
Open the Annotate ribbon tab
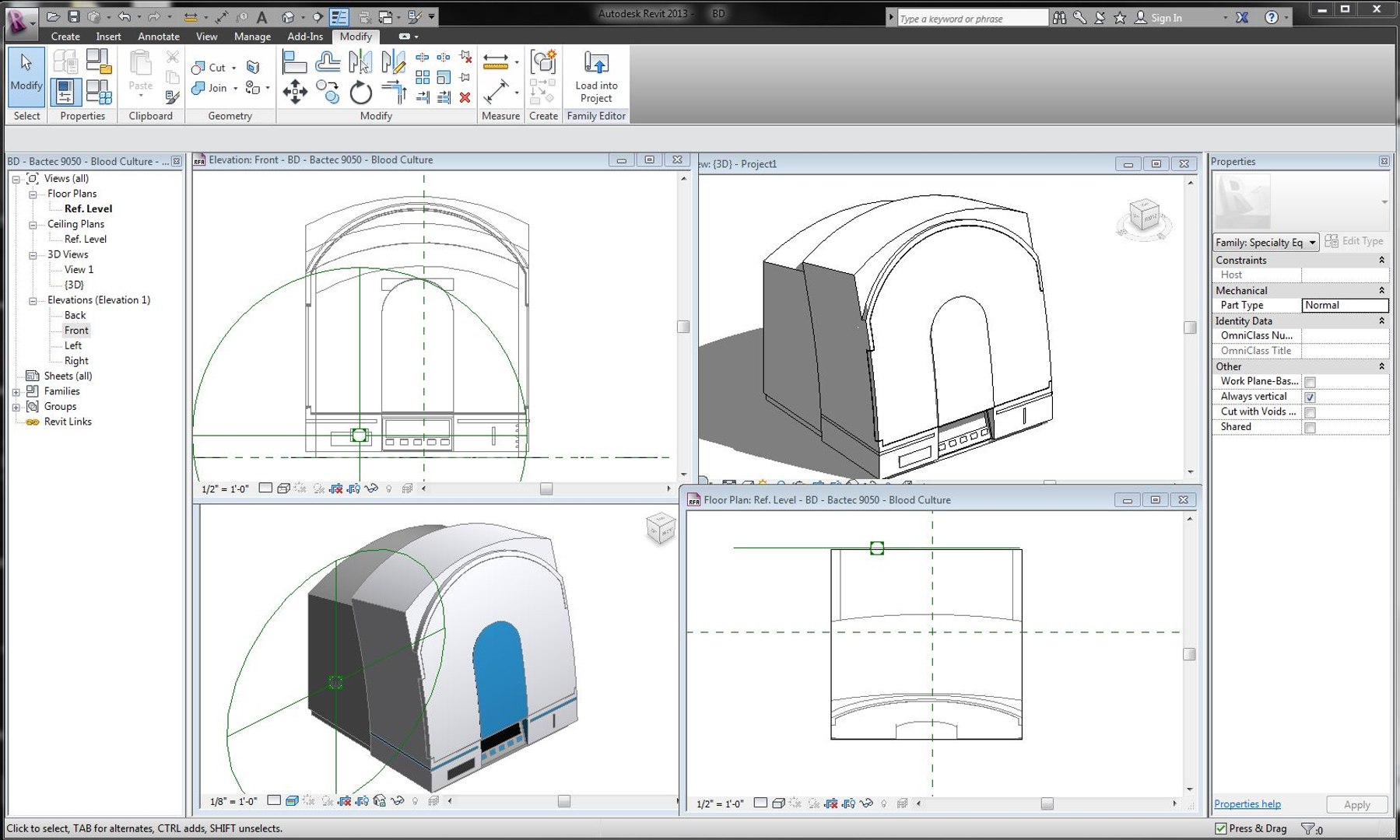(159, 37)
